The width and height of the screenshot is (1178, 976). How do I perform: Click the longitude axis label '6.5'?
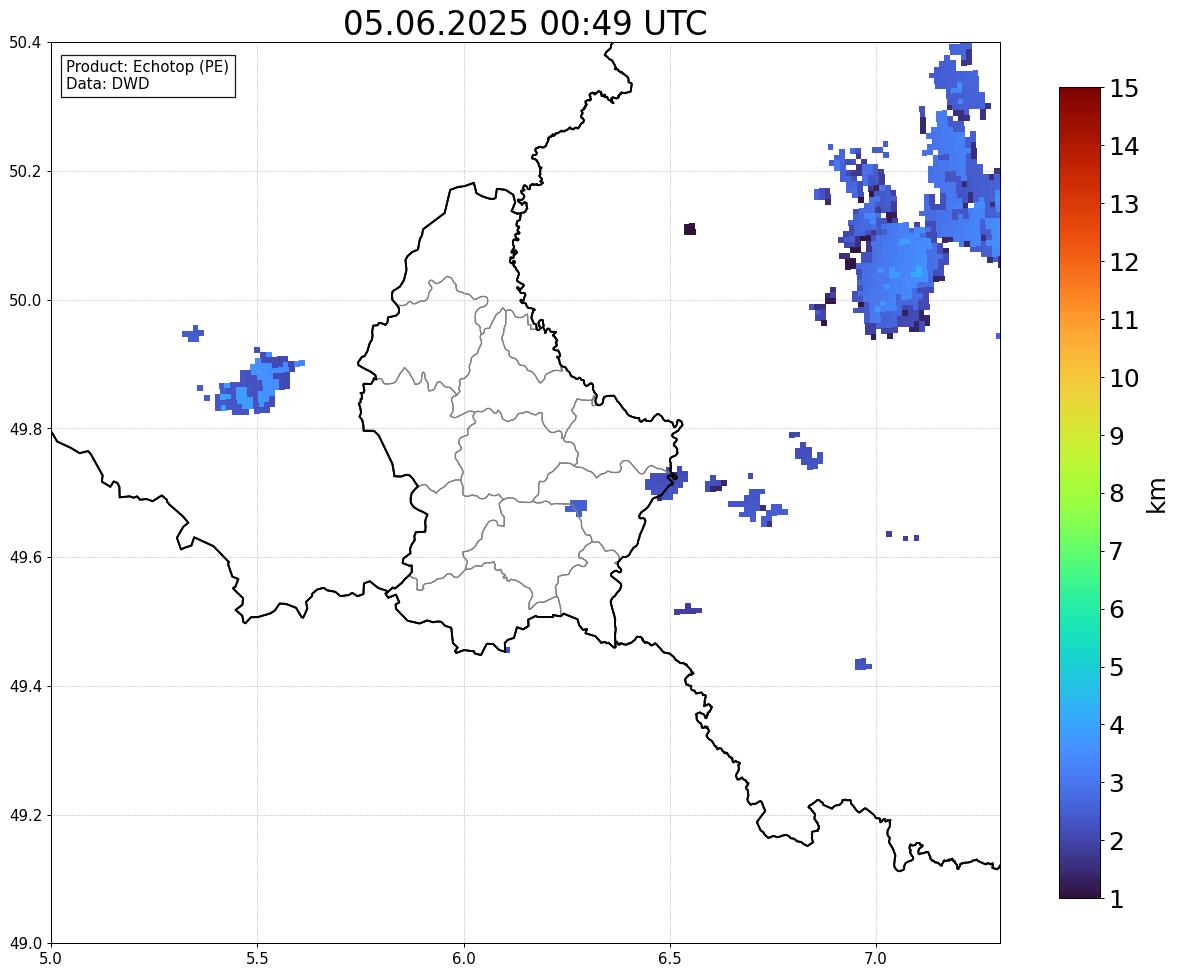click(670, 959)
